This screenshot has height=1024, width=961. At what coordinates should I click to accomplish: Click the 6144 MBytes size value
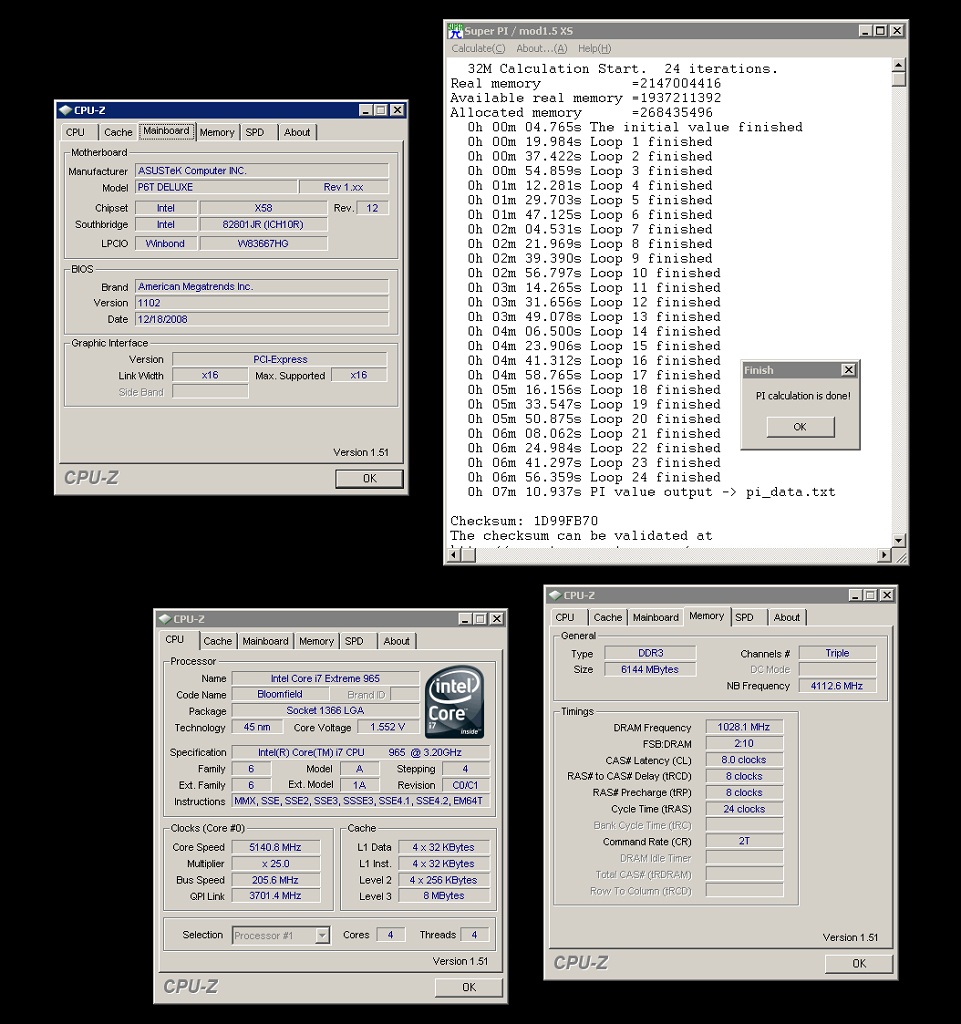tap(650, 669)
